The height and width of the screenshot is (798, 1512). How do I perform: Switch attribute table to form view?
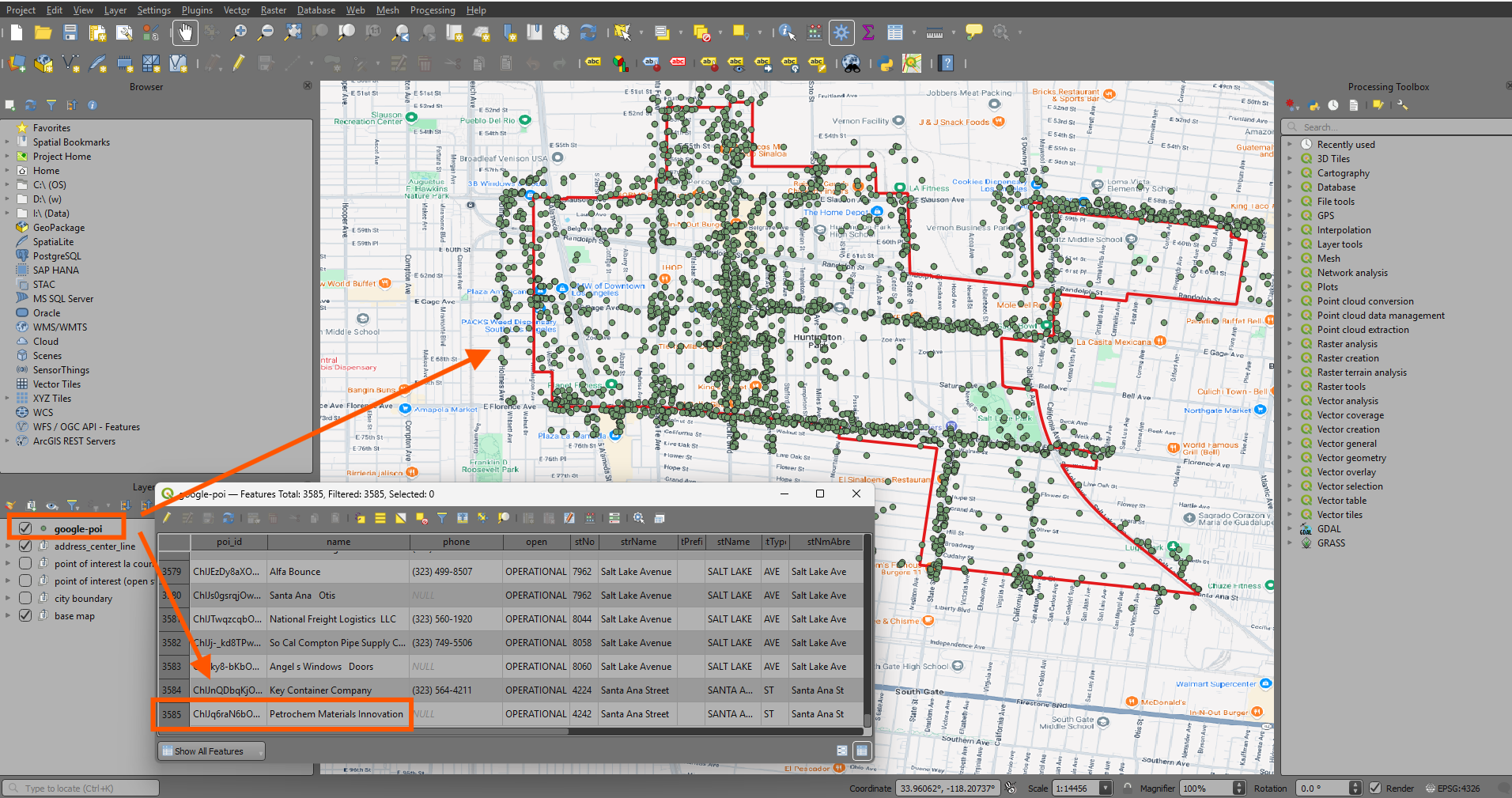click(841, 751)
